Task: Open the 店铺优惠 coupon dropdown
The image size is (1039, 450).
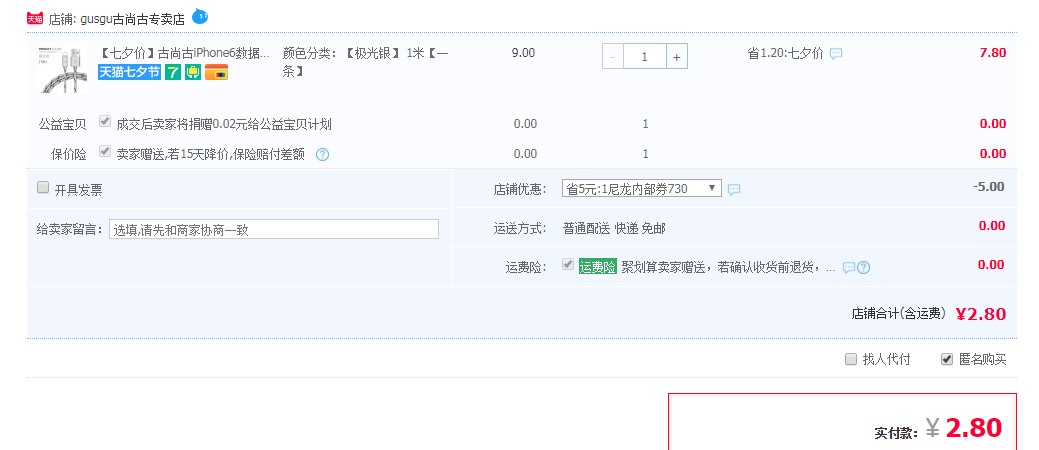Action: coord(641,189)
